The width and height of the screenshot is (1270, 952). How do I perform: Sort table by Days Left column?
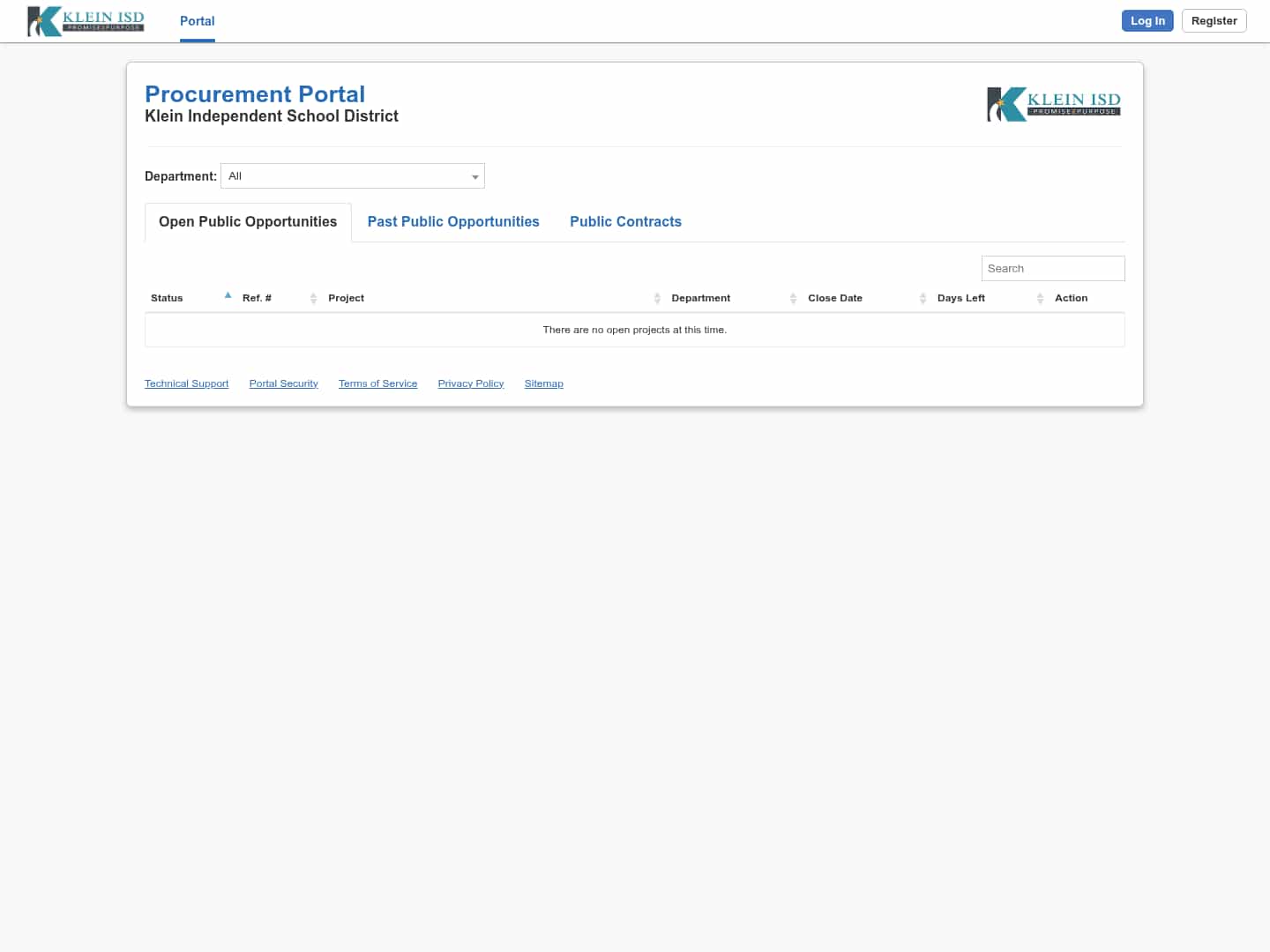[x=990, y=298]
